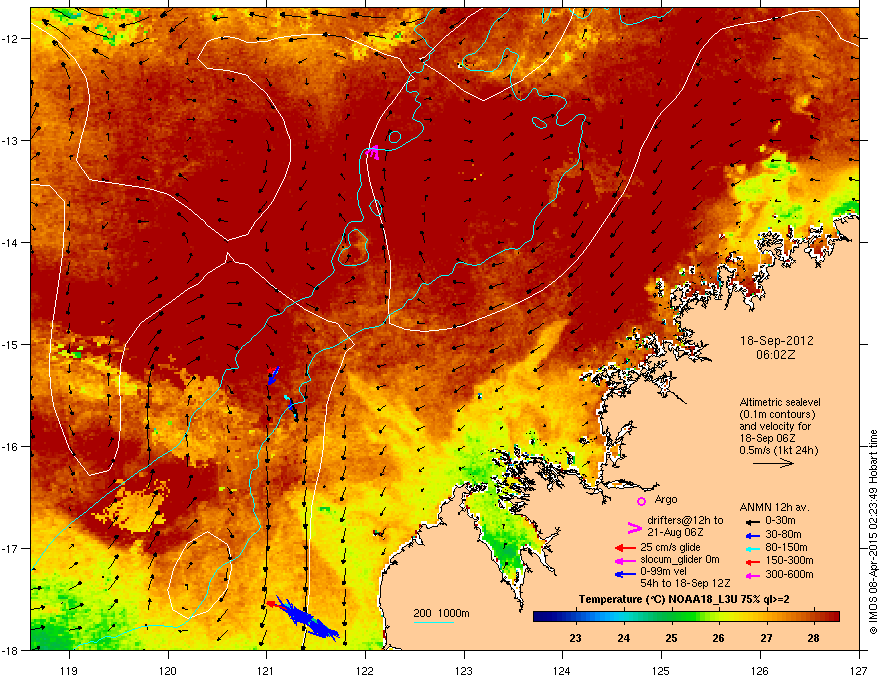Image resolution: width=880 pixels, height=680 pixels.
Task: Click the '21-Aug 06Z' drifters text
Action: 675,532
